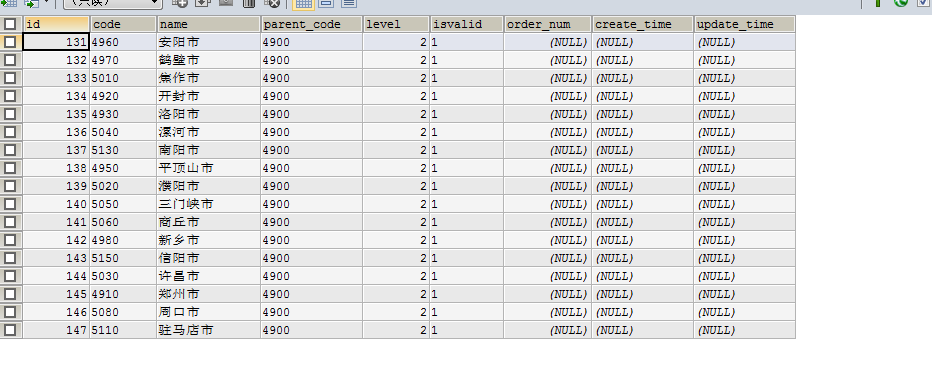Switch to grid view in the toolbar
The image size is (932, 370).
pos(304,3)
